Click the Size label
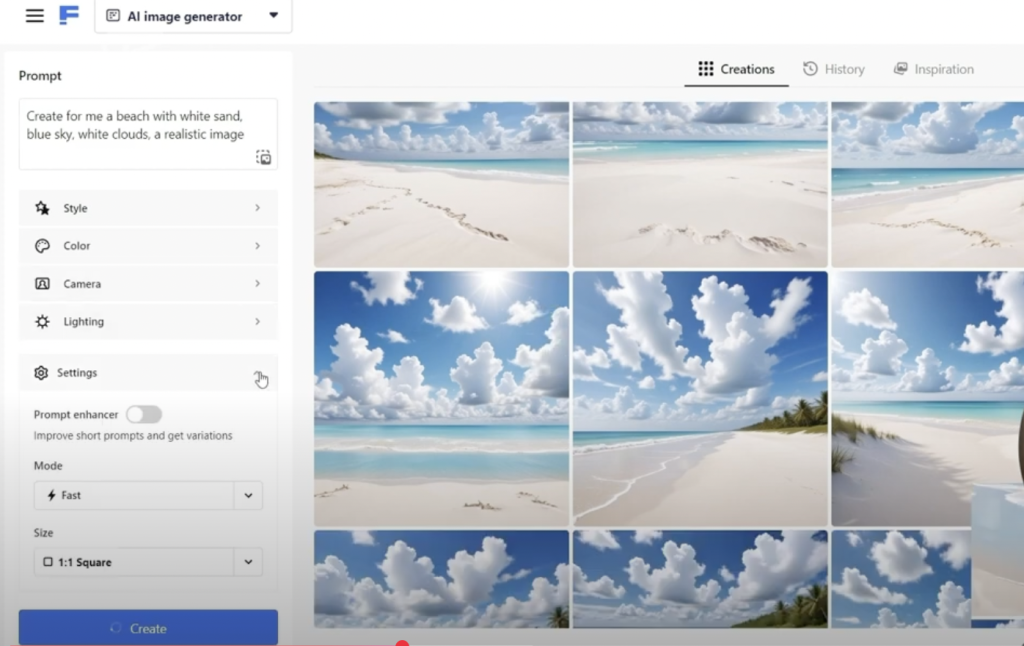Image resolution: width=1024 pixels, height=646 pixels. 43,532
